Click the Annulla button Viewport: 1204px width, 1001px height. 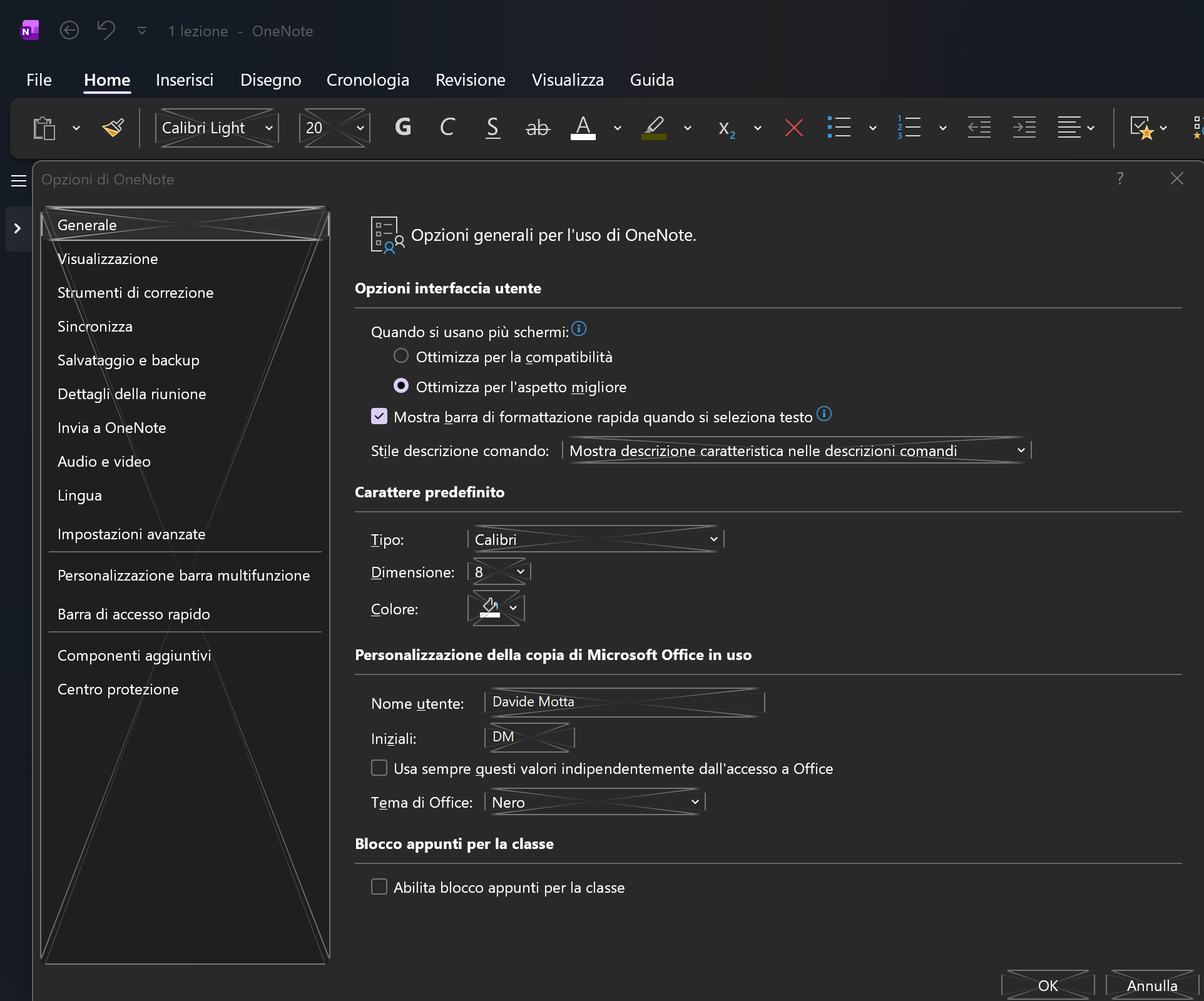pyautogui.click(x=1152, y=985)
